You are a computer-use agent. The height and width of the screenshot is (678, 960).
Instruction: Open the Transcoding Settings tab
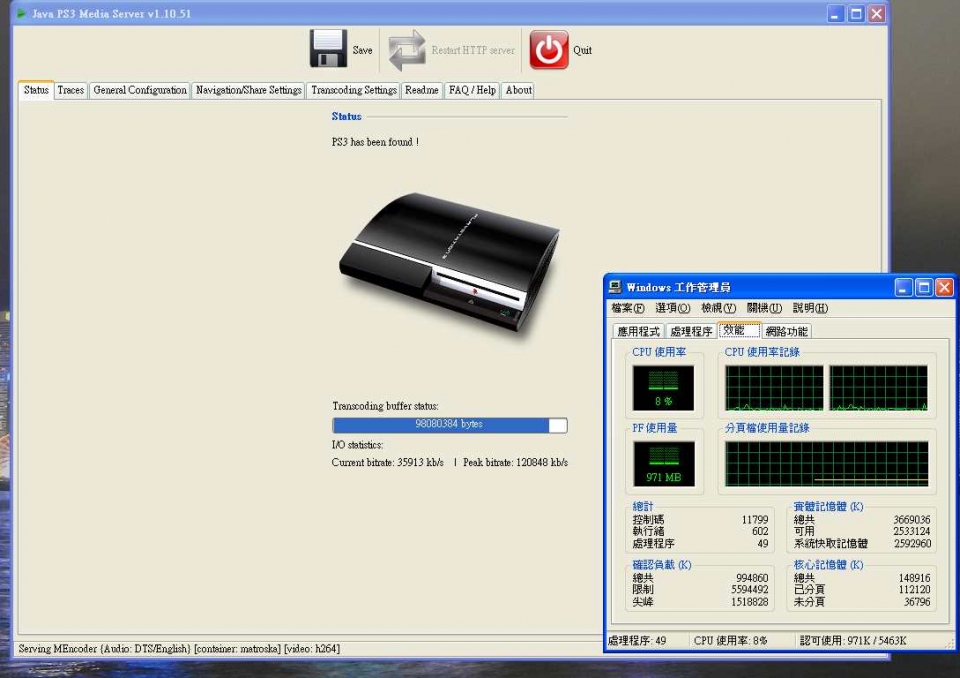click(x=353, y=90)
